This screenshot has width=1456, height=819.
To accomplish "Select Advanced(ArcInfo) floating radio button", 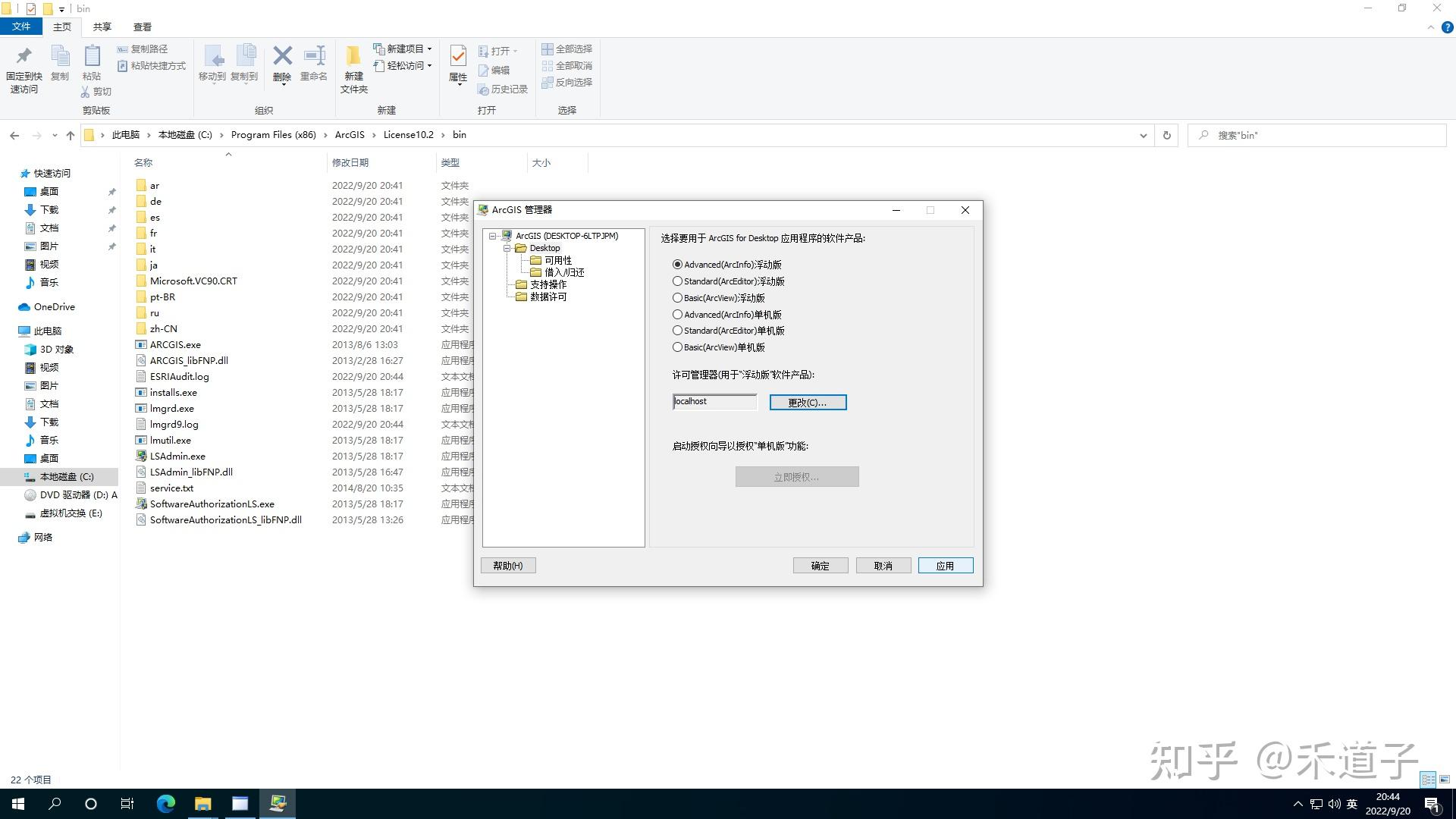I will click(x=677, y=265).
